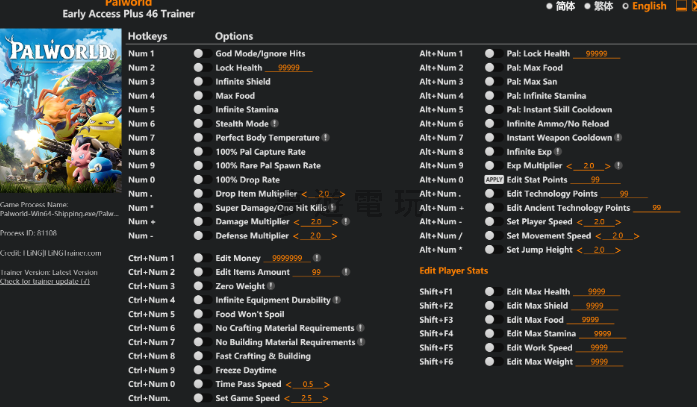Decrease Set Player Speed value

point(580,222)
